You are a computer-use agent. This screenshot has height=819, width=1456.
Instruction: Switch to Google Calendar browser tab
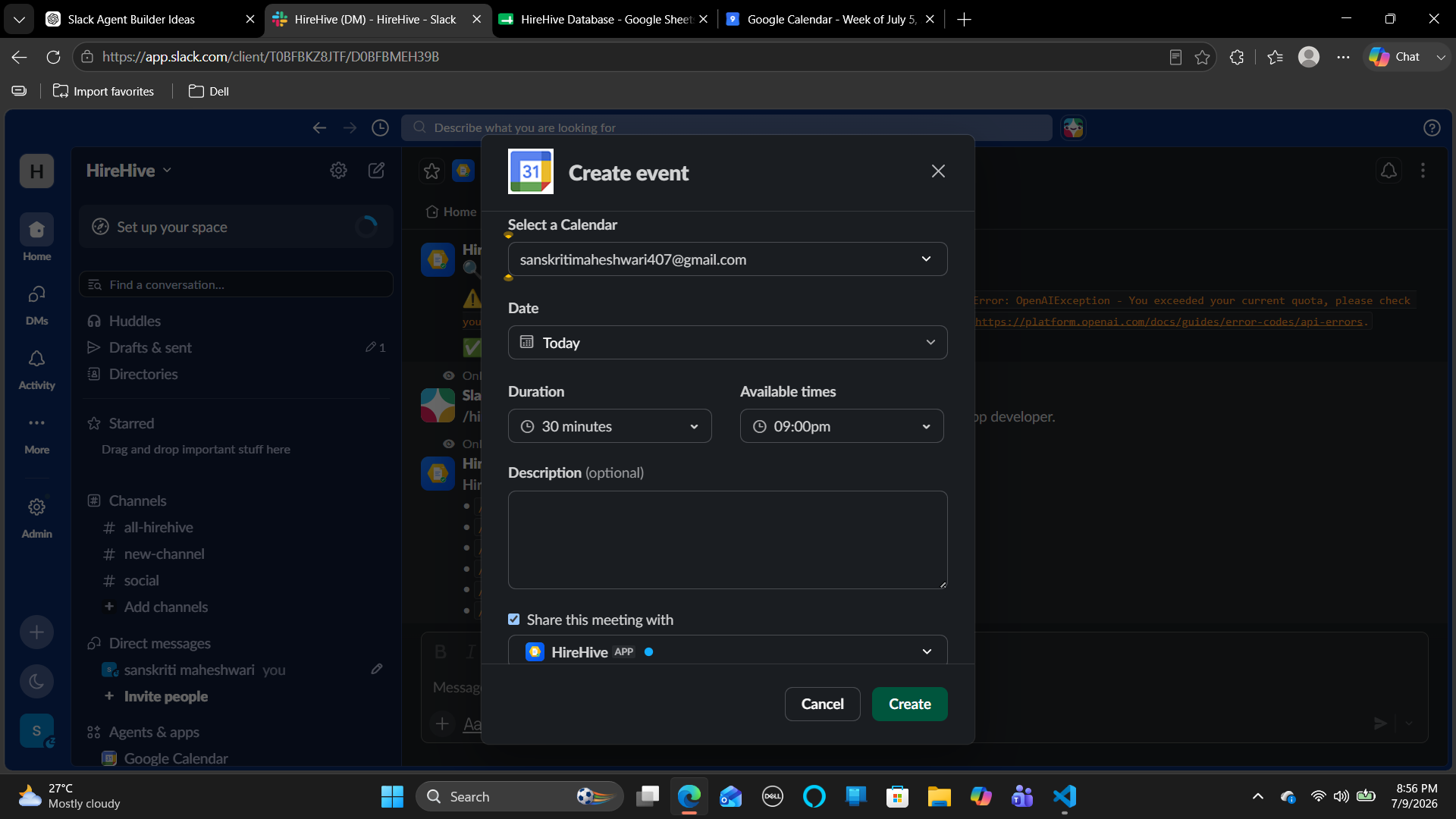(831, 19)
